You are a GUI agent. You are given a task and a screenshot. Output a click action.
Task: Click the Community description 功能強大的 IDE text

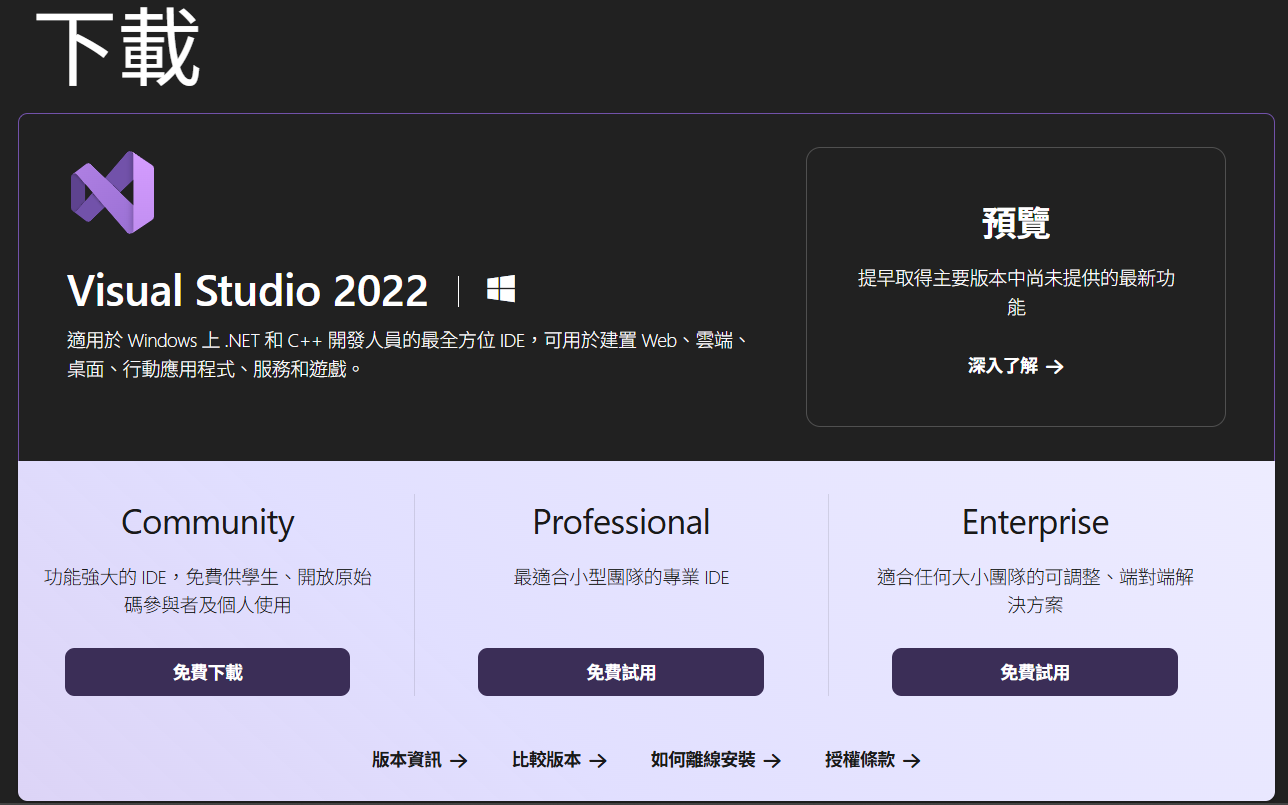pos(208,591)
